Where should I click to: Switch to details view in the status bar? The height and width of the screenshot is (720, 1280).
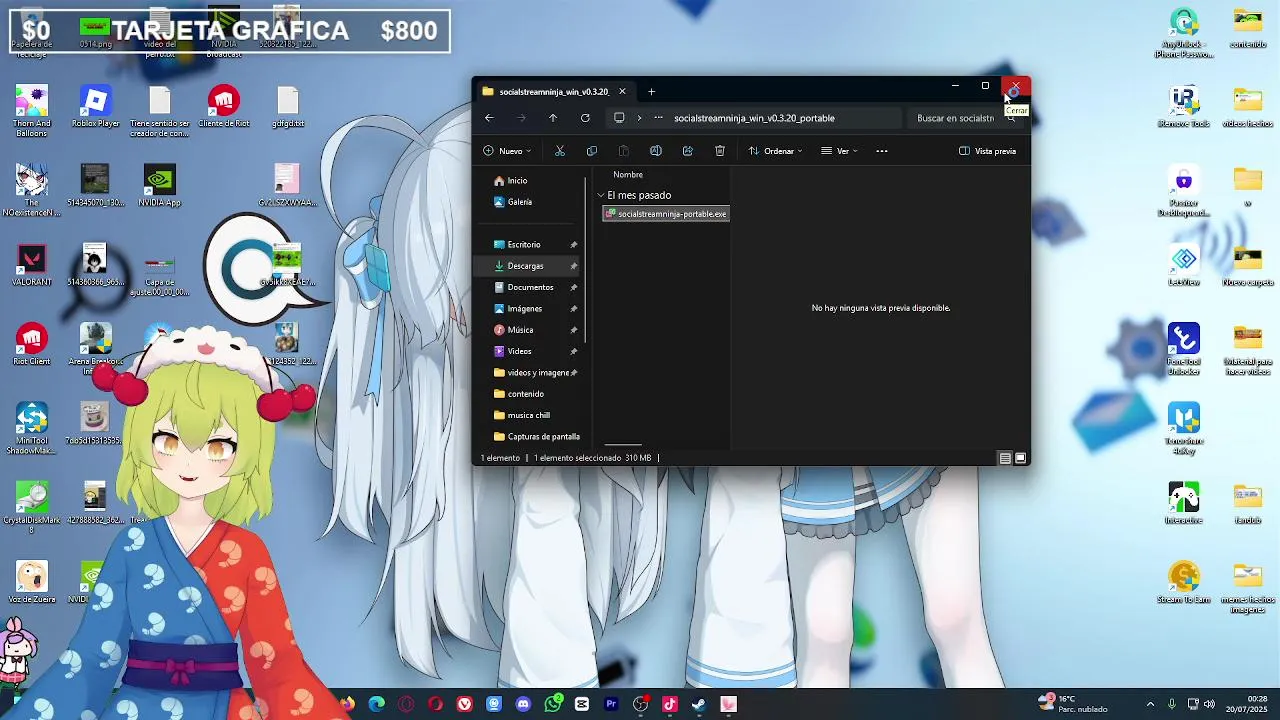(1005, 458)
